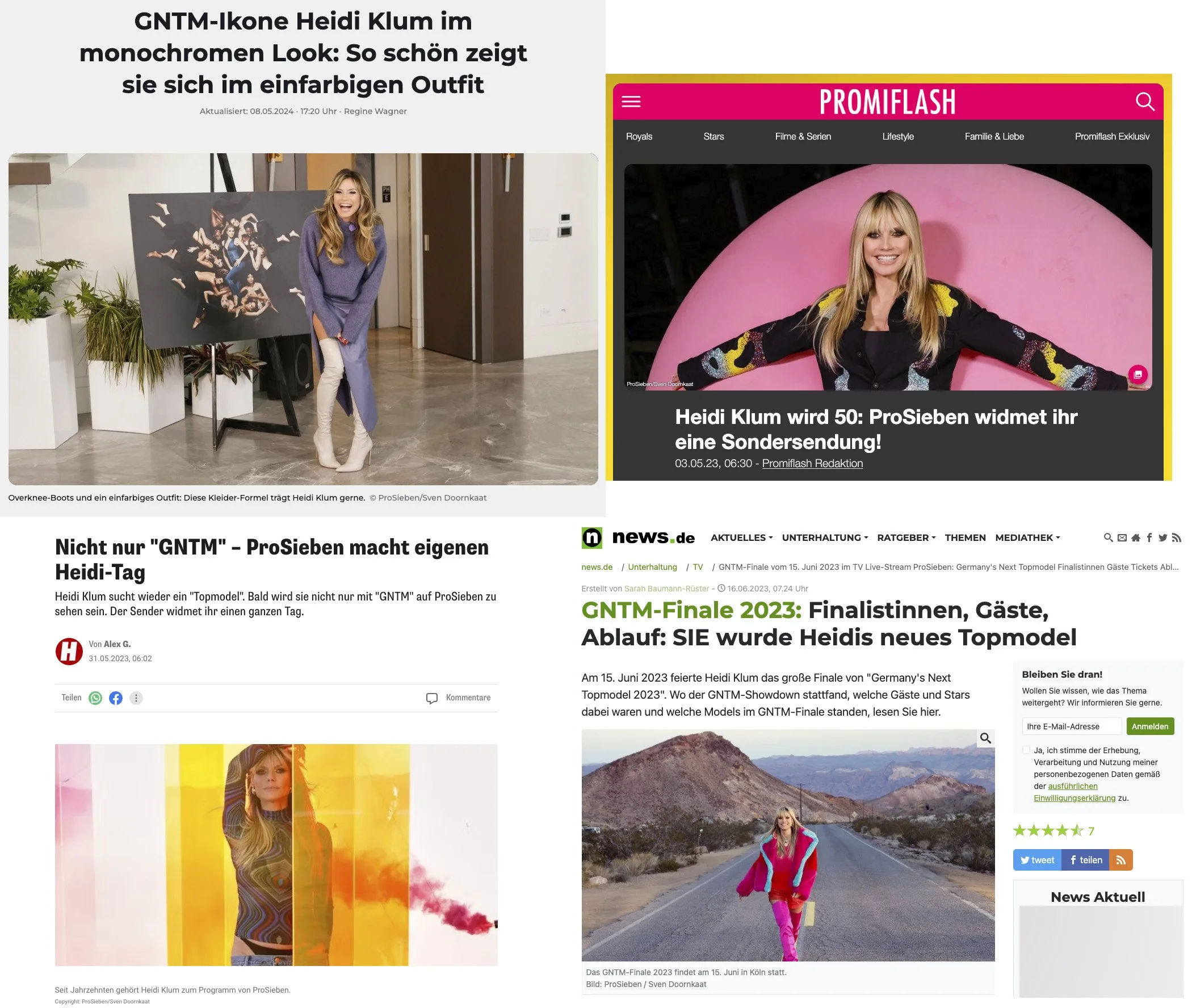Viewport: 1192px width, 1008px height.
Task: Rate article with the star rating
Action: [1048, 831]
